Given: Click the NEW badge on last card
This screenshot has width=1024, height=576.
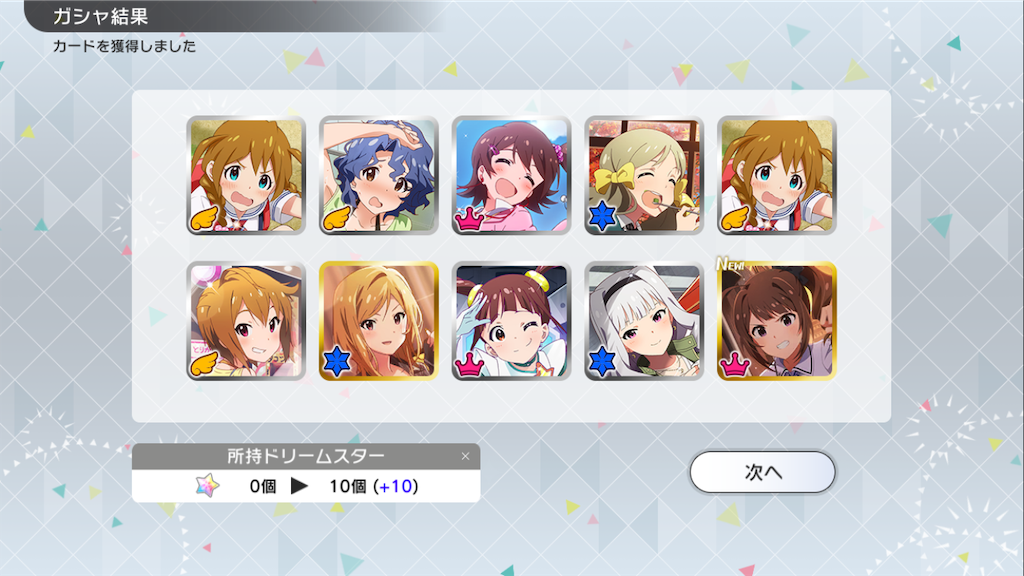Looking at the screenshot, I should click(x=731, y=264).
